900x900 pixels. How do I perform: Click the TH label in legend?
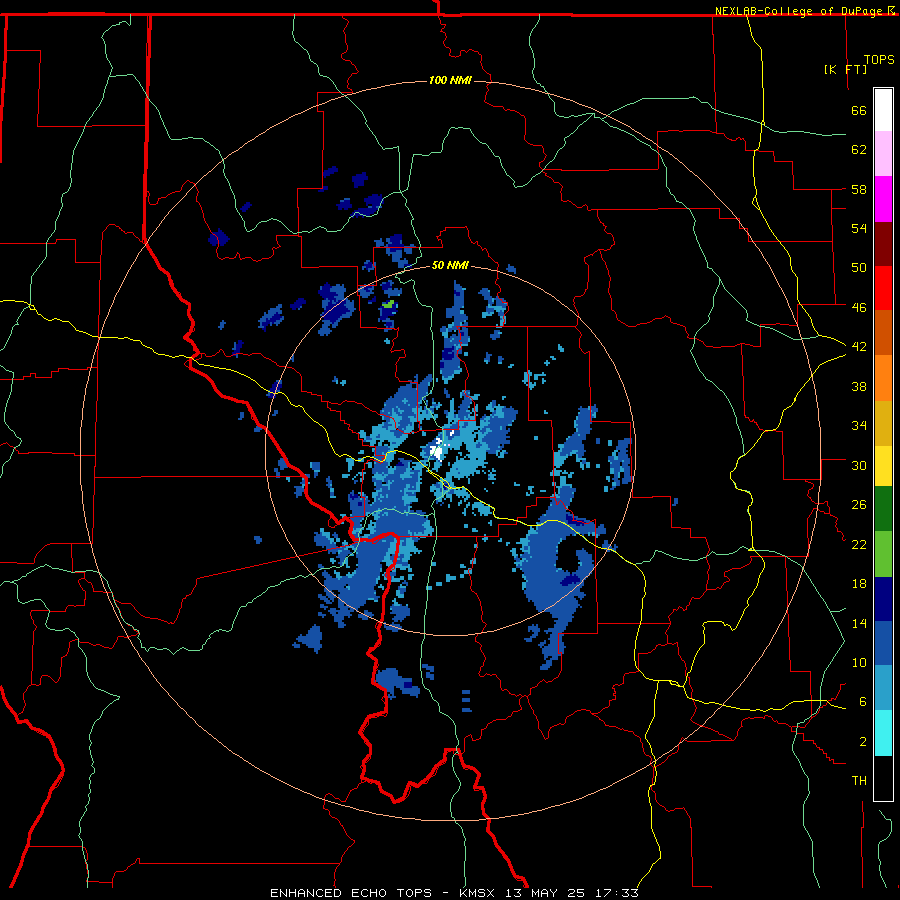pos(859,781)
